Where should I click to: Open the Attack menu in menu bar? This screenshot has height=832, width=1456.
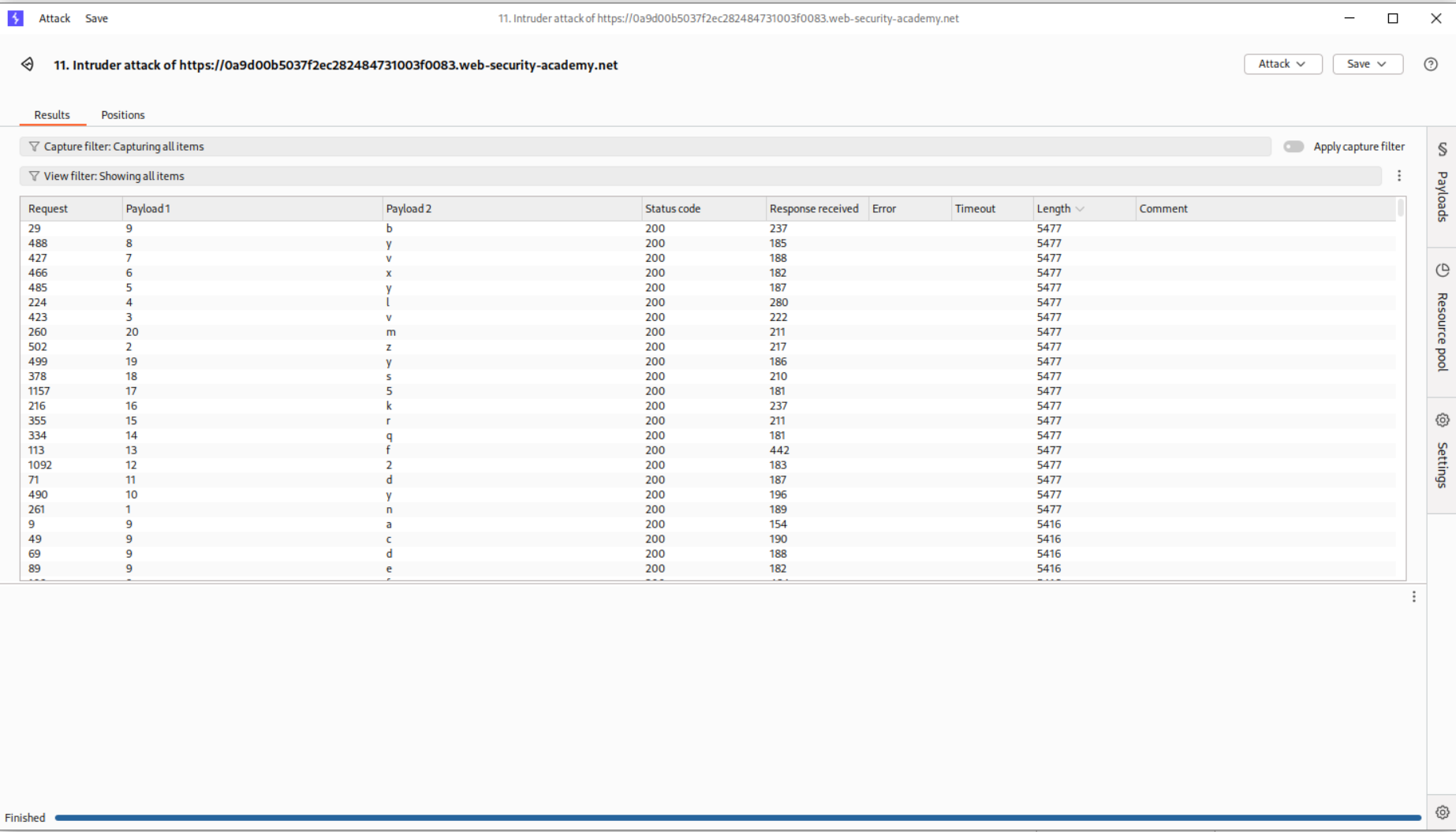(54, 18)
